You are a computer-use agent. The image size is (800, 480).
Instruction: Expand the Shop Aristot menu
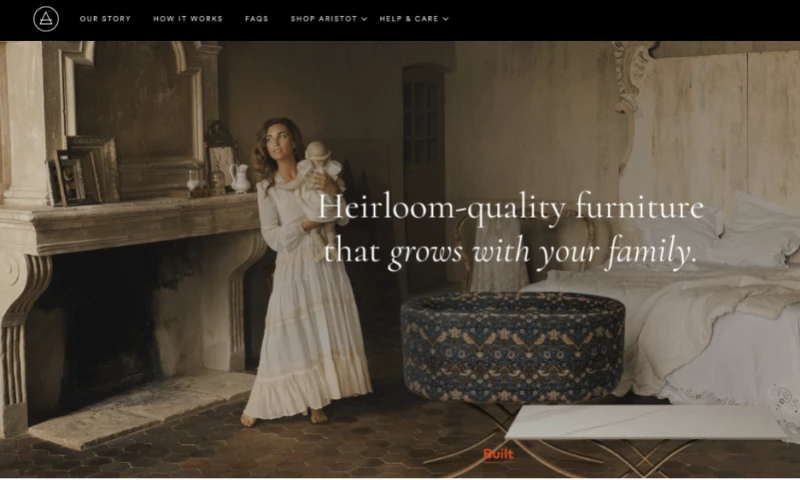(324, 19)
